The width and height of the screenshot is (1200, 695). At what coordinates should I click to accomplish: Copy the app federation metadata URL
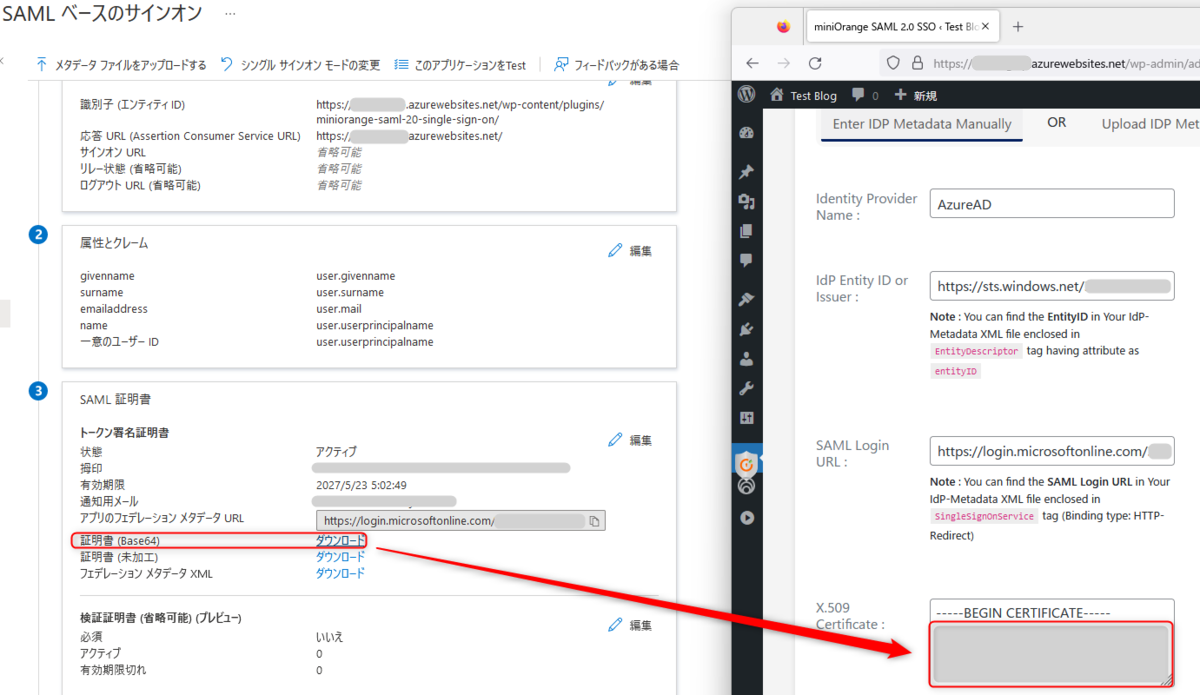click(x=594, y=521)
